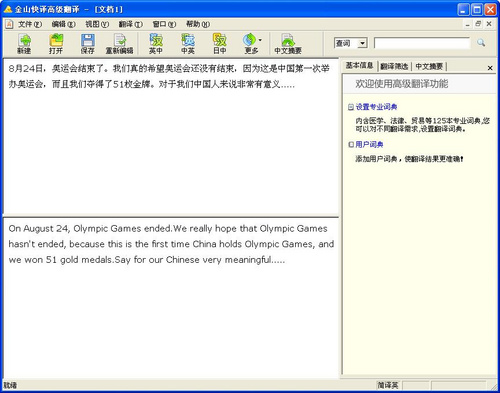Viewport: 500px width, 393px height.
Task: Maximize the main application window
Action: (477, 9)
